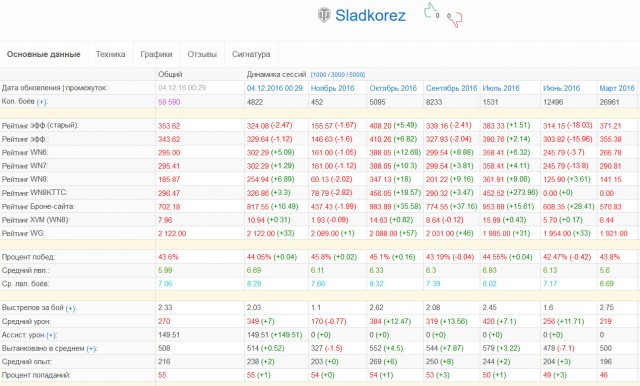Image resolution: width=640 pixels, height=386 pixels.
Task: Expand the (+) next to Вытанковано в среднем
Action: tap(91, 349)
